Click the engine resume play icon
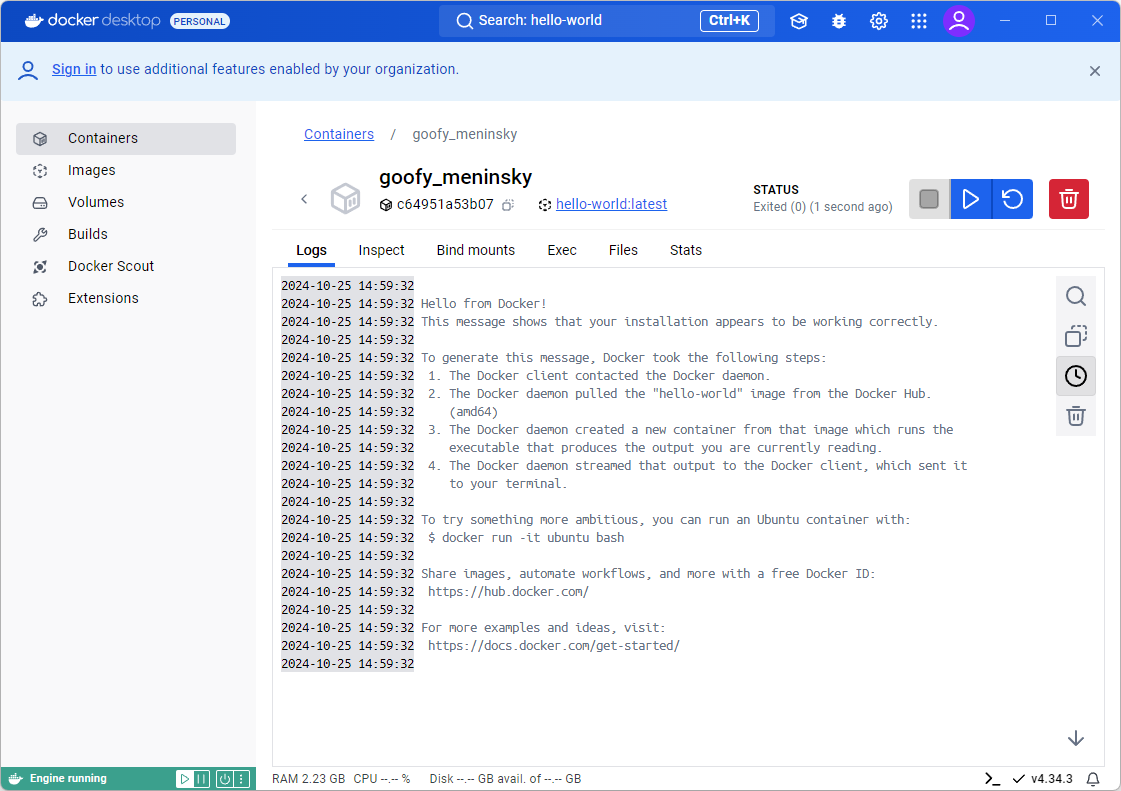Image resolution: width=1121 pixels, height=791 pixels. point(184,779)
